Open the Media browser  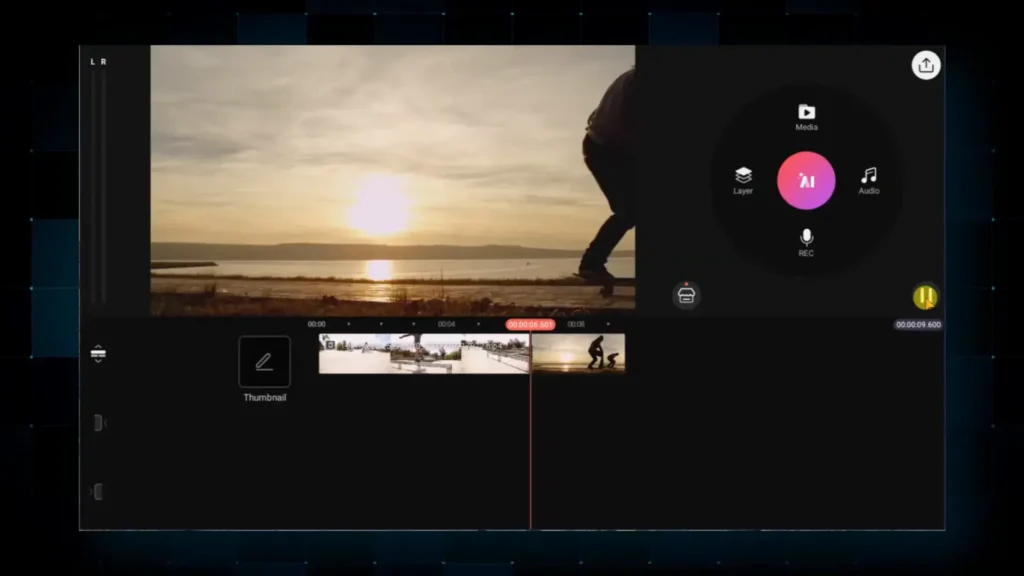807,115
